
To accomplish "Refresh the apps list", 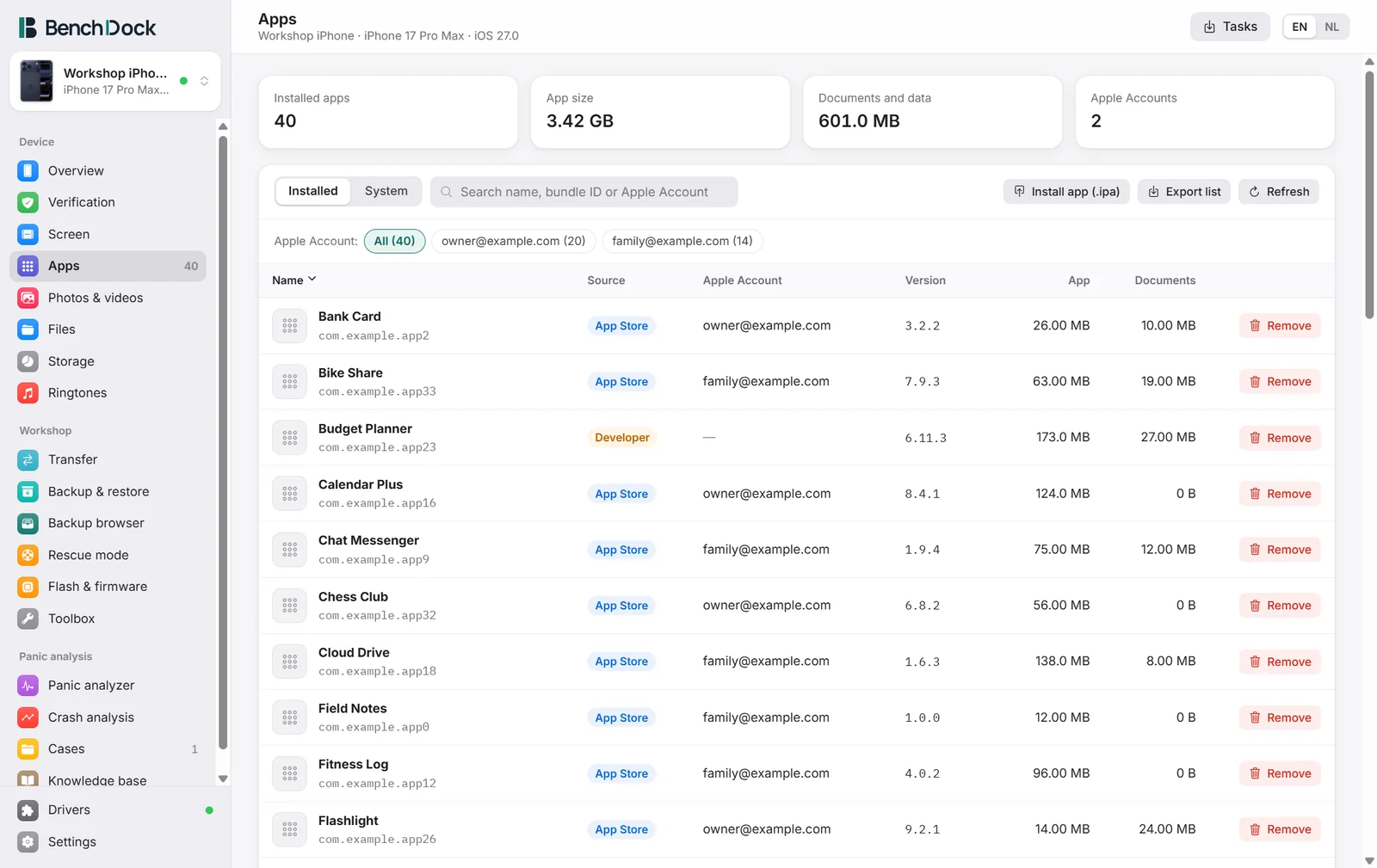I will (x=1279, y=192).
